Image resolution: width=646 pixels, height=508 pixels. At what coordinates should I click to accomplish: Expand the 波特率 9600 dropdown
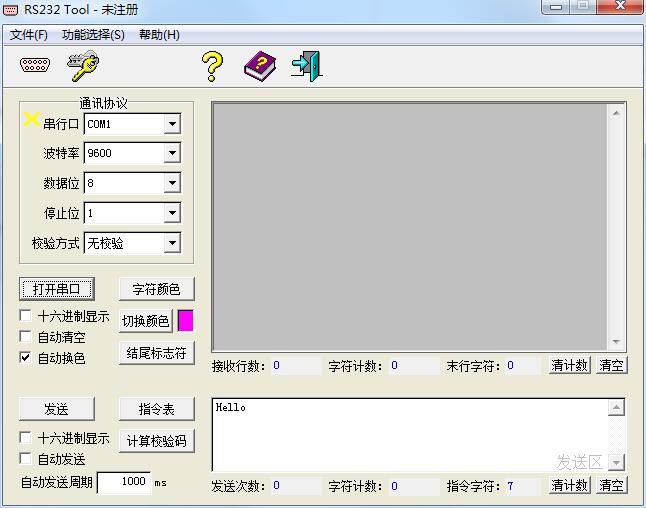[x=172, y=153]
